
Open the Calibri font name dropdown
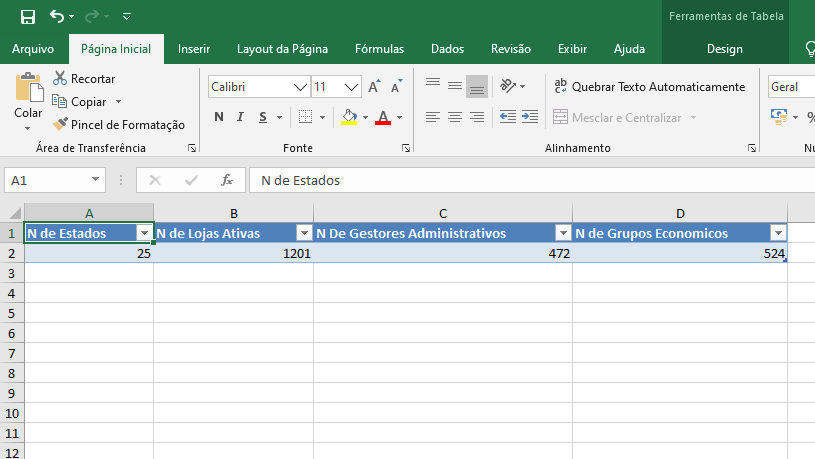(x=300, y=87)
